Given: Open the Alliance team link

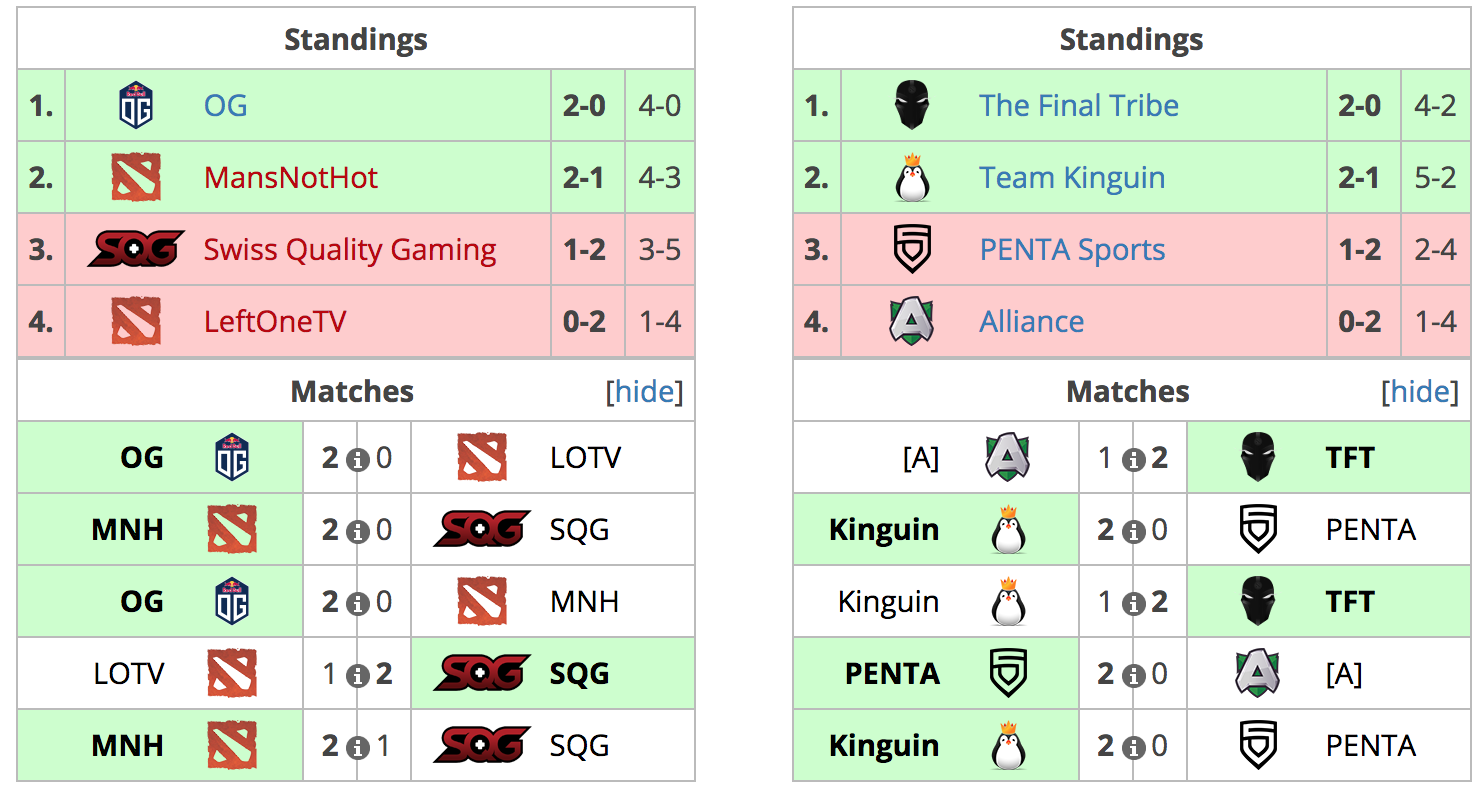Looking at the screenshot, I should tap(1032, 321).
